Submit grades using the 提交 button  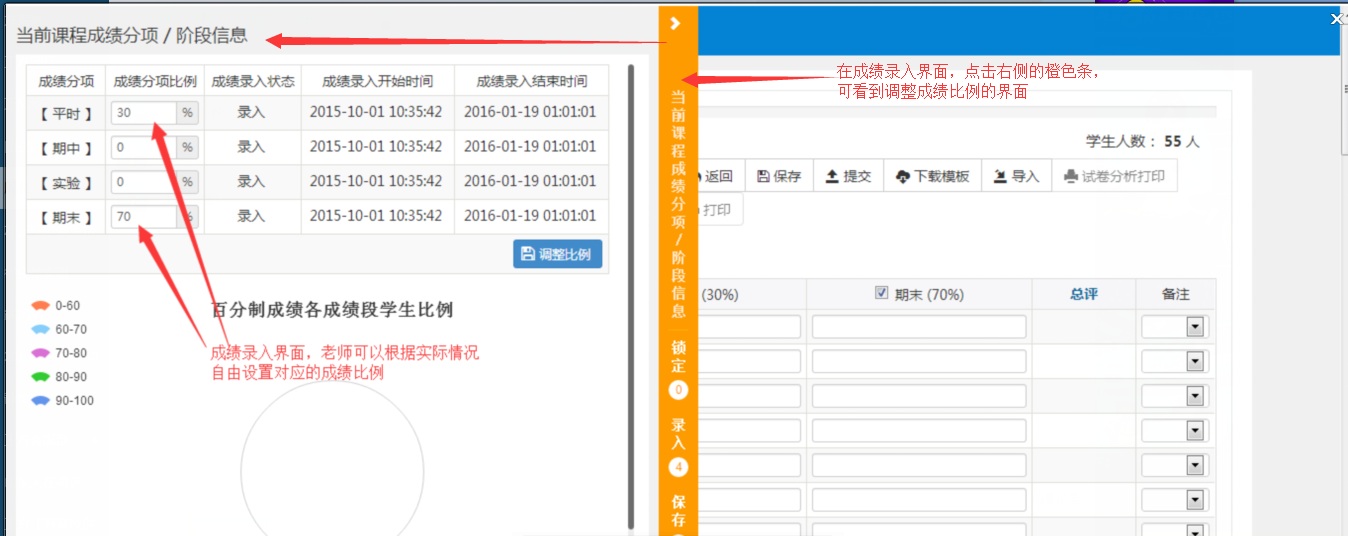pos(848,176)
